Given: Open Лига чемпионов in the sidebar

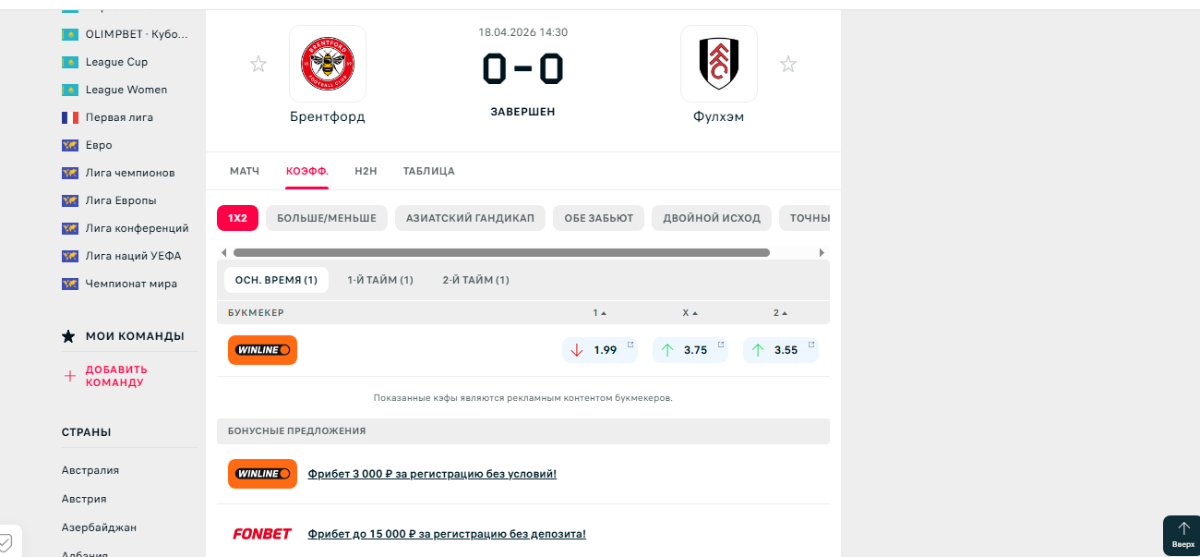Looking at the screenshot, I should click(130, 173).
